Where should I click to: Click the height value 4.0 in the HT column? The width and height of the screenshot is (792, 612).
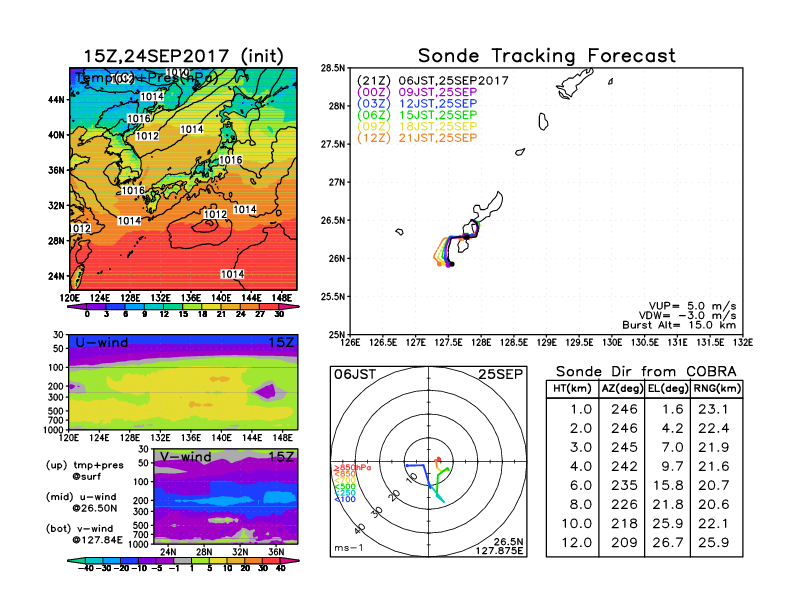(x=581, y=466)
